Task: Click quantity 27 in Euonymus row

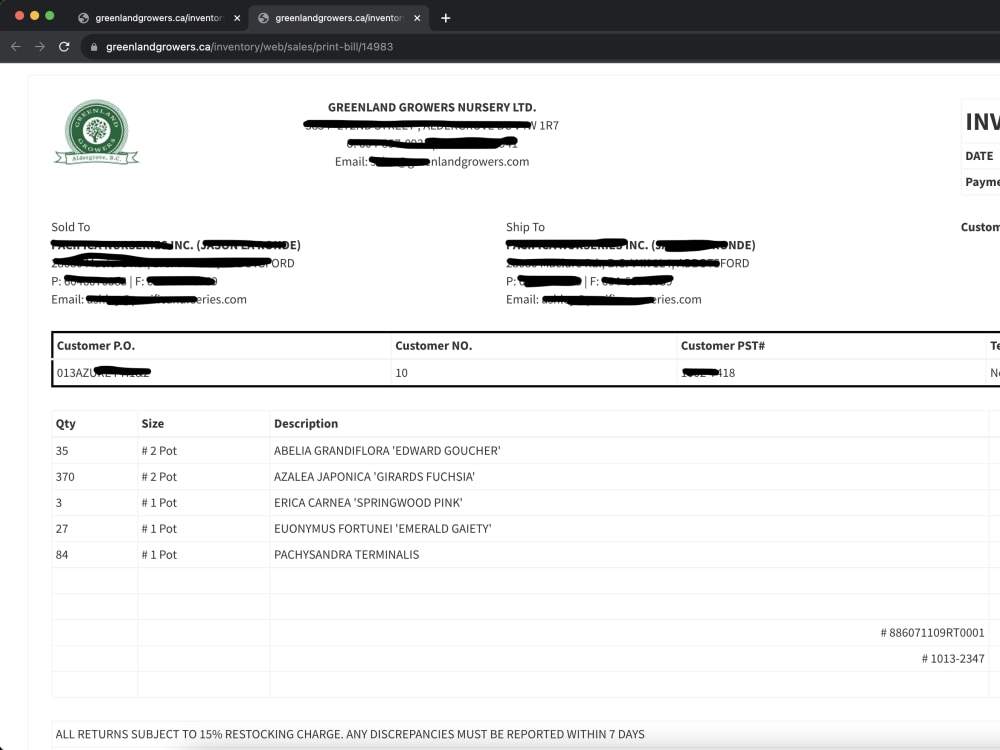Action: pos(62,529)
